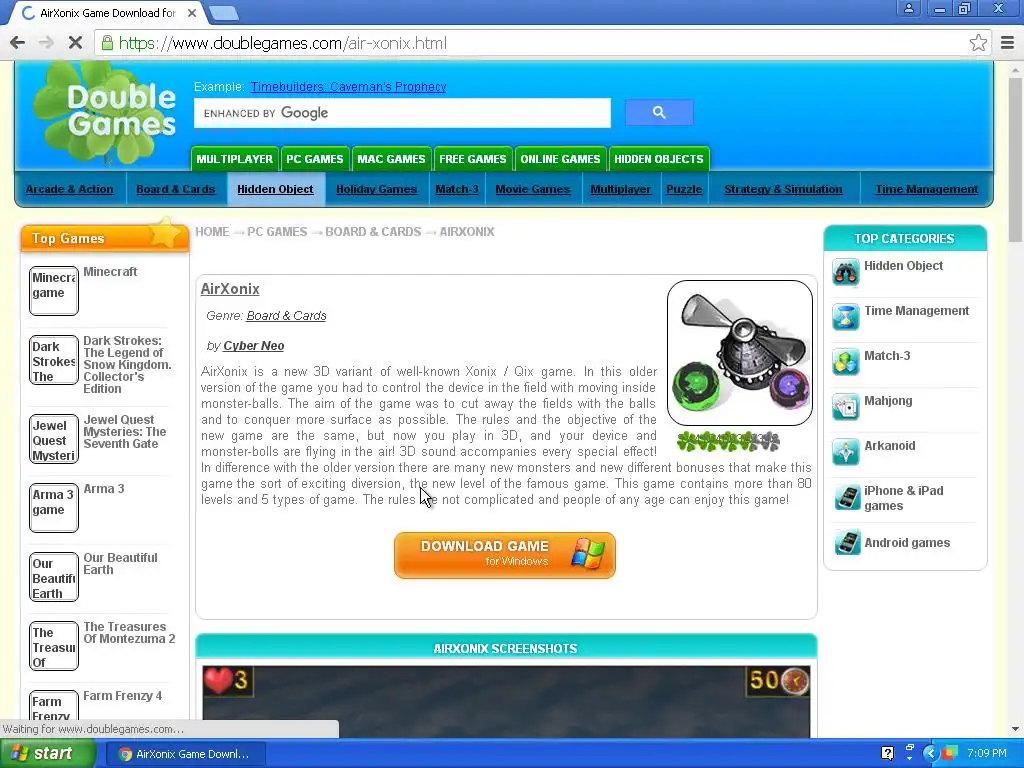The width and height of the screenshot is (1024, 768).
Task: Open a new tab with the tab button
Action: [x=224, y=13]
